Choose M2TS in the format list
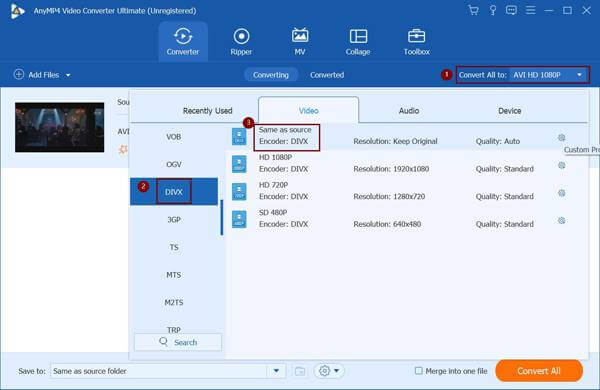This screenshot has width=600, height=390. tap(174, 302)
